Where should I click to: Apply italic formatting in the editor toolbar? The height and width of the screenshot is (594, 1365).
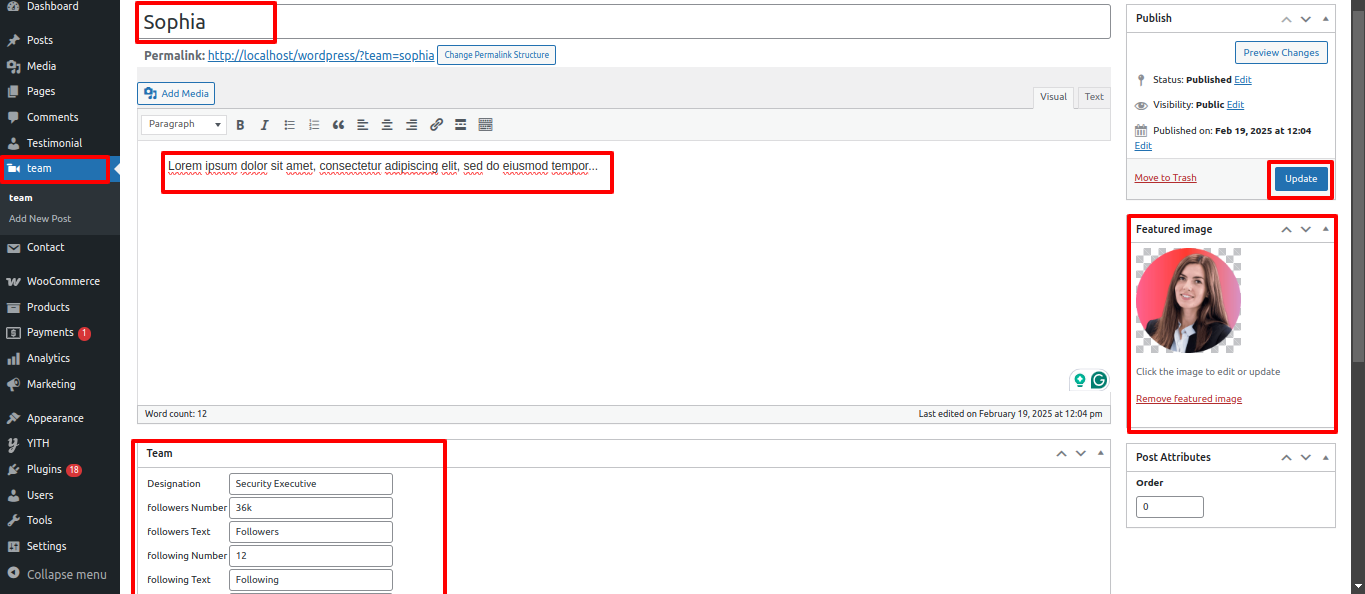click(265, 125)
